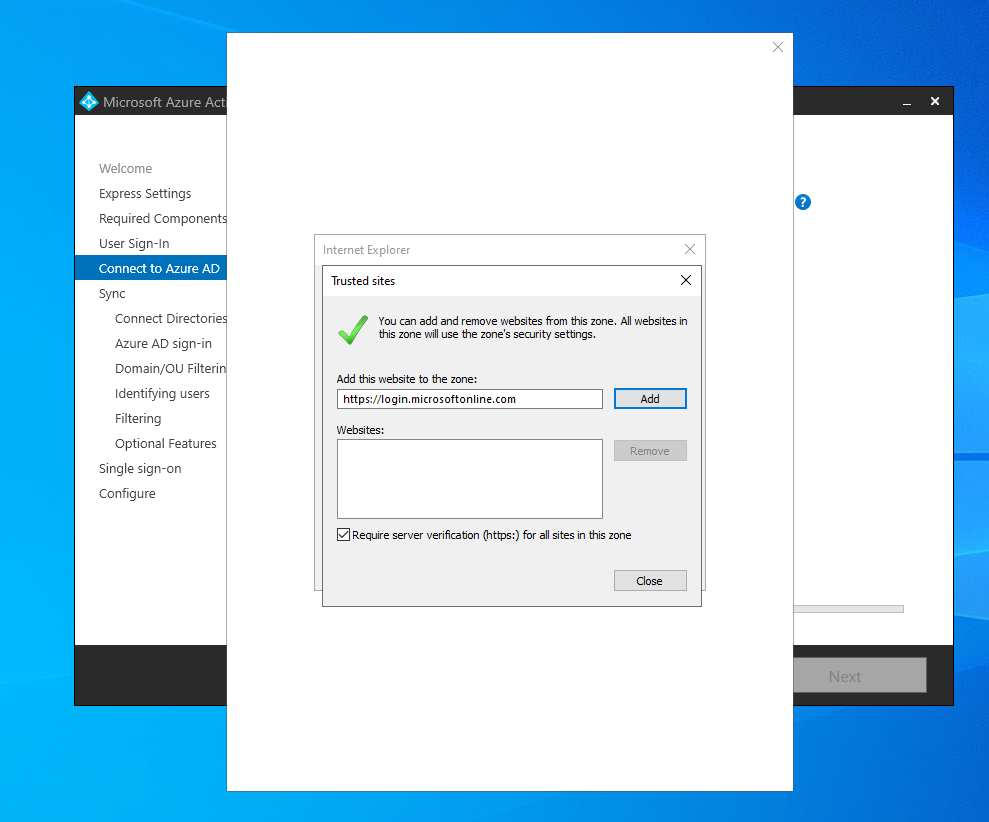Screen dimensions: 989x822
Task: Open Express Settings step
Action: 145,194
